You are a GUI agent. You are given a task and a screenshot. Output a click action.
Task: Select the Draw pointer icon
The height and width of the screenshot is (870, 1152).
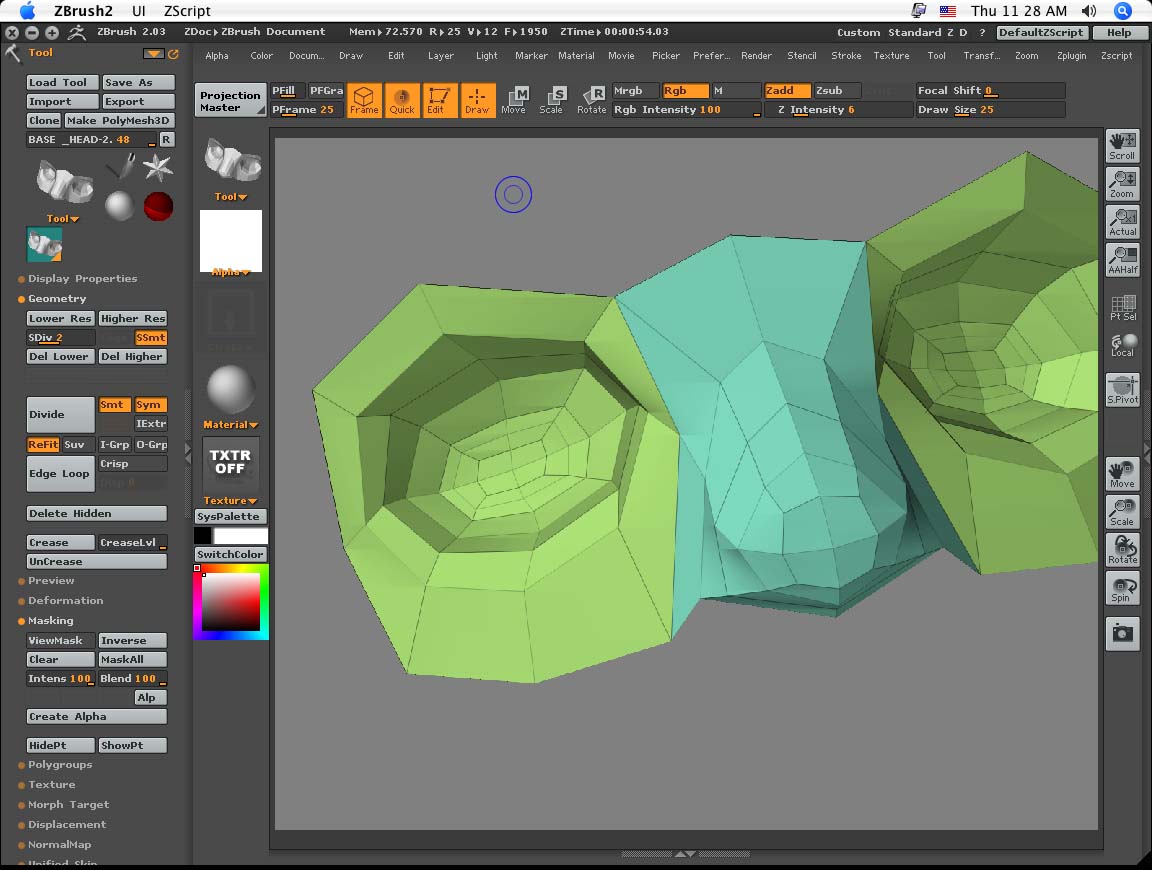point(478,100)
